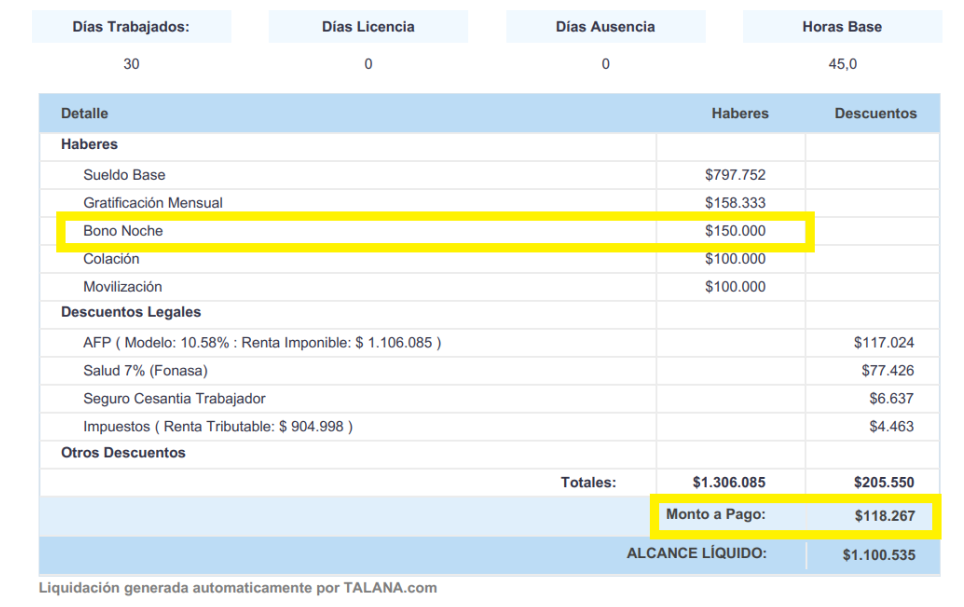Click the Descuentos Legales section heading
This screenshot has height=607, width=964.
131,312
